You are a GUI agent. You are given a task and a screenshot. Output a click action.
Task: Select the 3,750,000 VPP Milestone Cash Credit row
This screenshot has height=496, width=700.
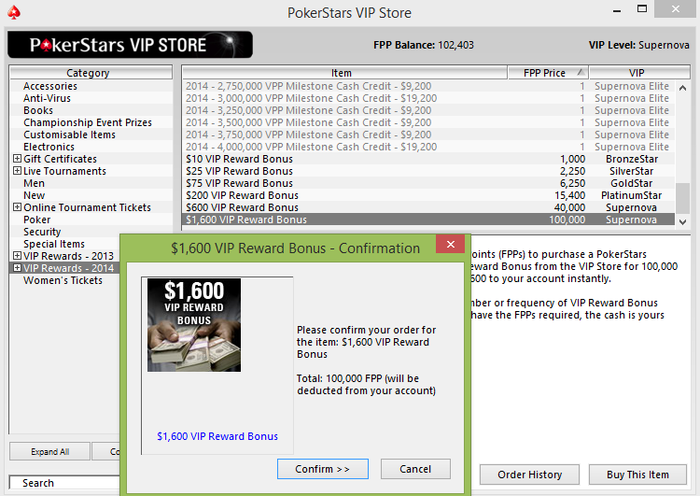tap(429, 134)
